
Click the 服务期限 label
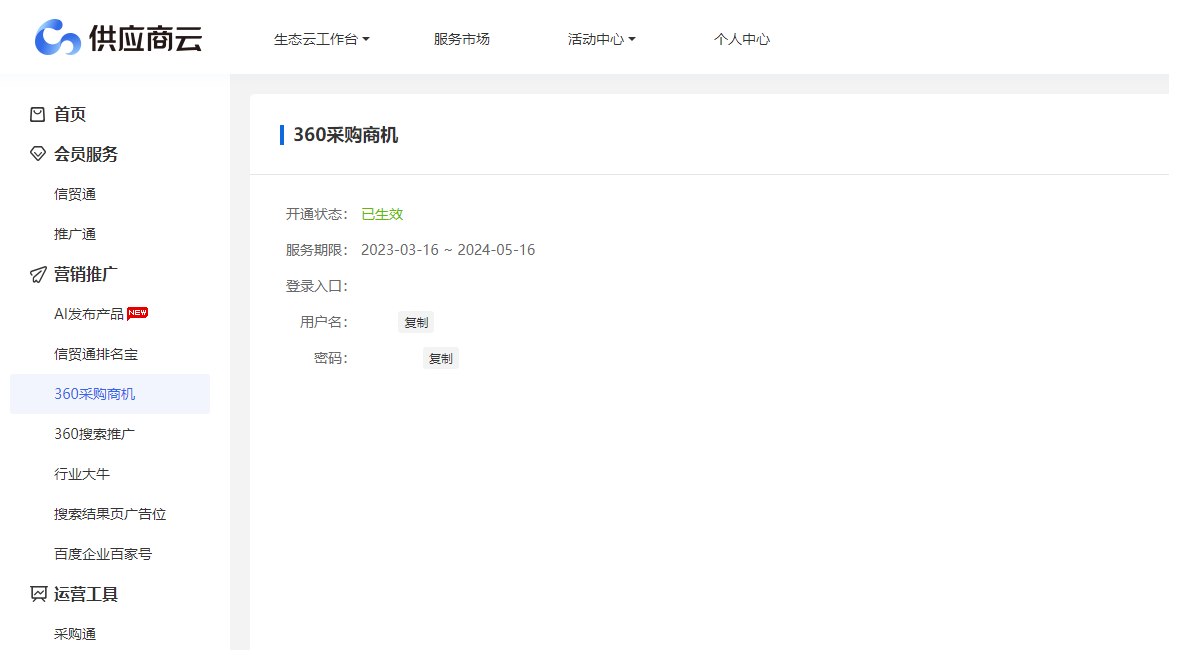[x=316, y=250]
